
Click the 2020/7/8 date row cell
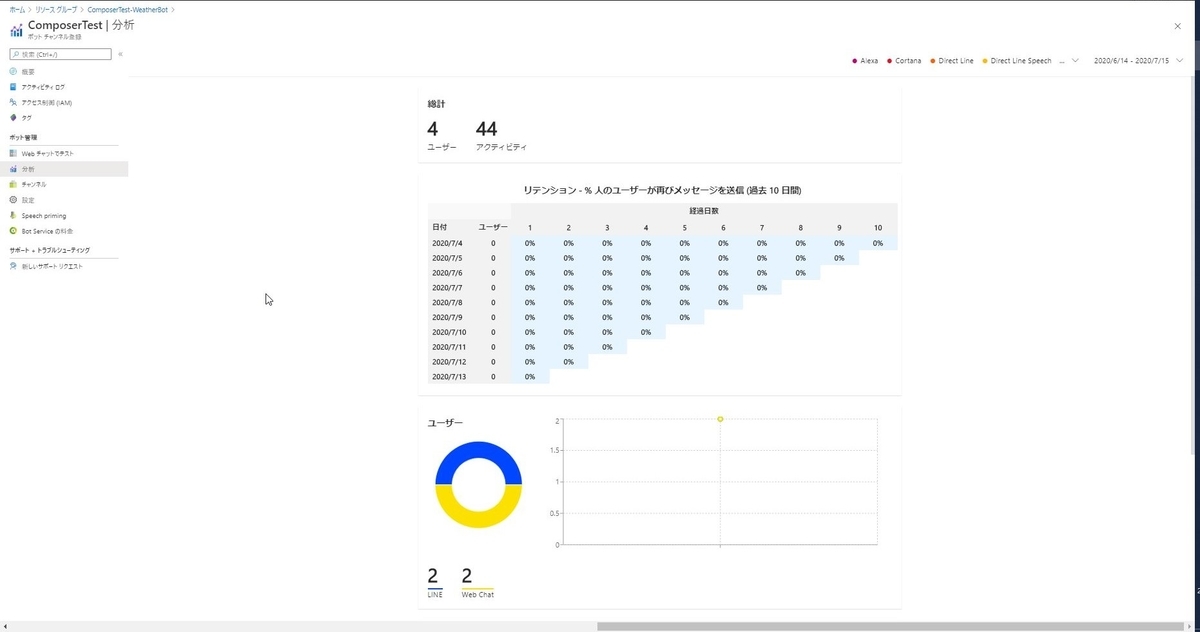[x=448, y=302]
